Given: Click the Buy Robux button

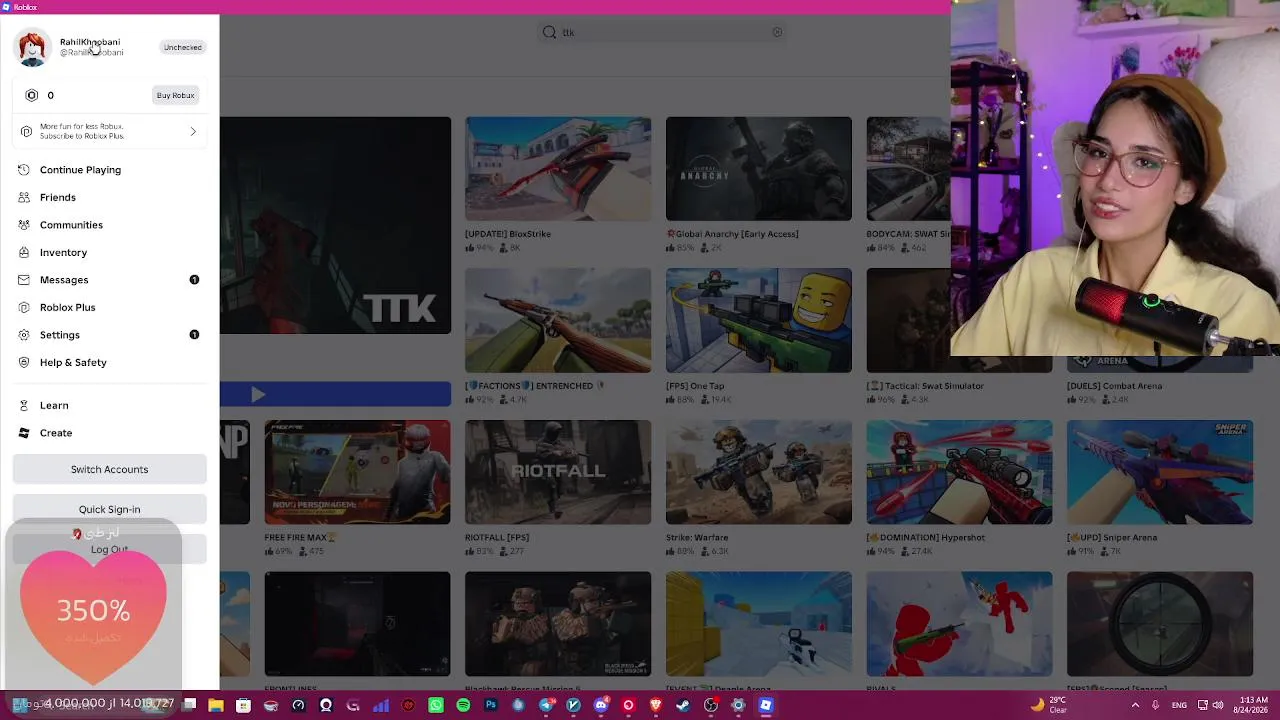Looking at the screenshot, I should pos(175,95).
